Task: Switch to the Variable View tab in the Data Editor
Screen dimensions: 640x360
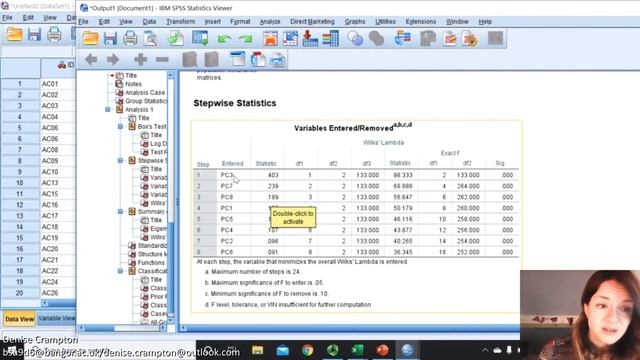Action: click(x=56, y=318)
